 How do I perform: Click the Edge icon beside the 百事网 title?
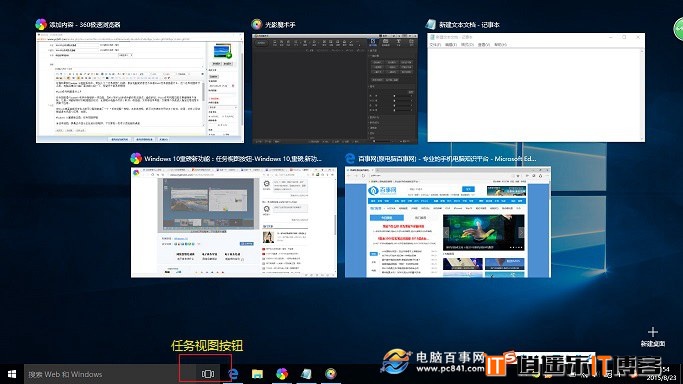[x=350, y=158]
